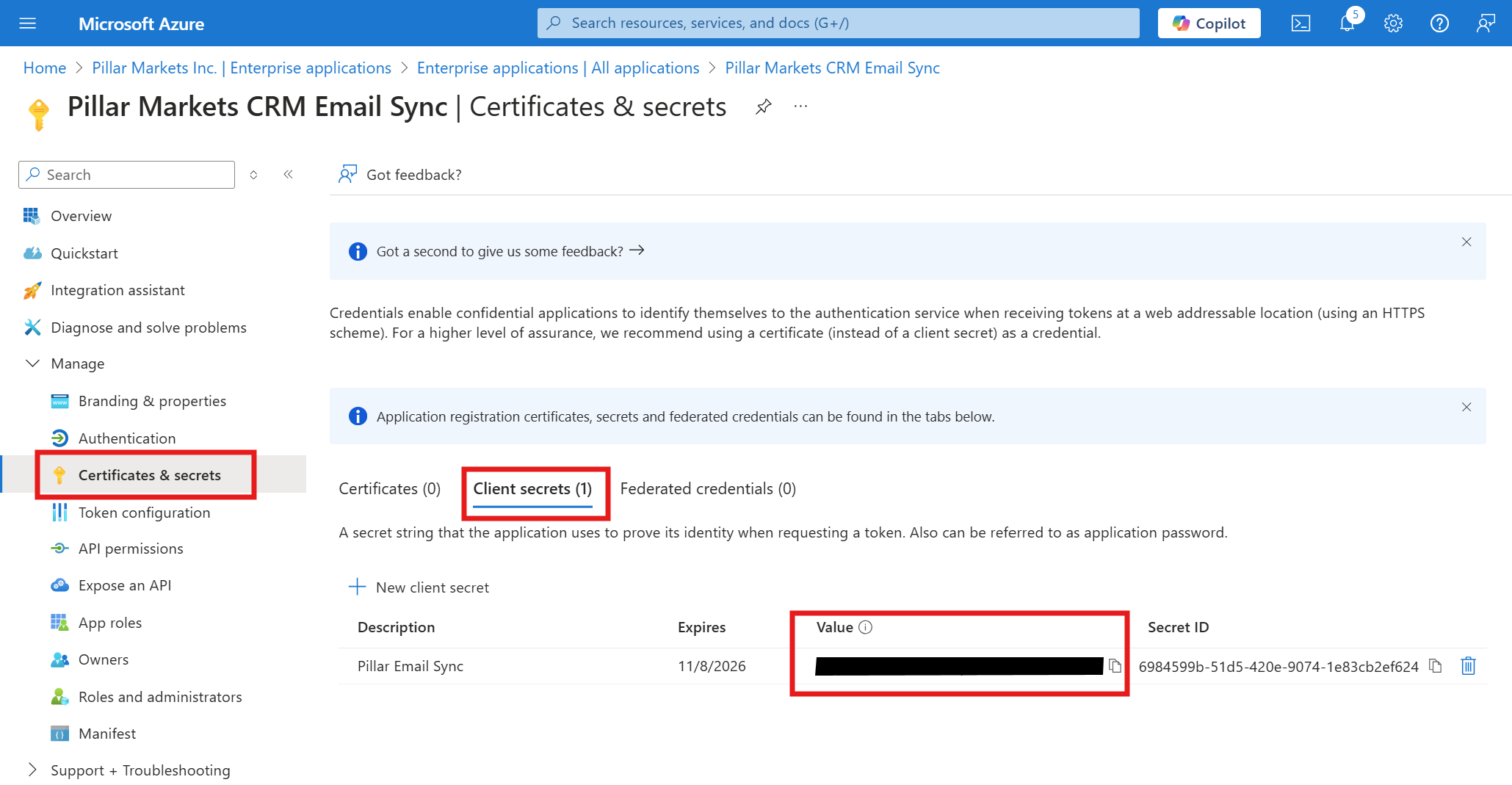Collapse the left sidebar
Viewport: 1512px width, 785px height.
288,174
